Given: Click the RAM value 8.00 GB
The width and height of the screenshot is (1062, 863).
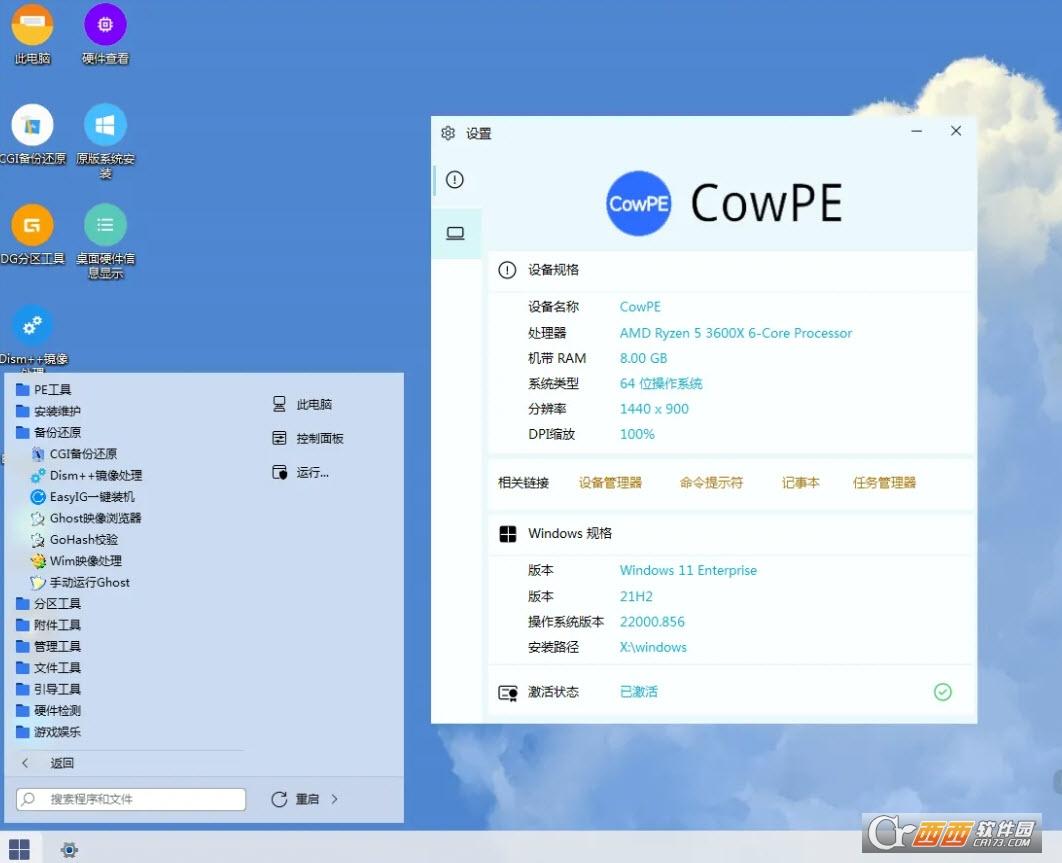Looking at the screenshot, I should point(643,358).
